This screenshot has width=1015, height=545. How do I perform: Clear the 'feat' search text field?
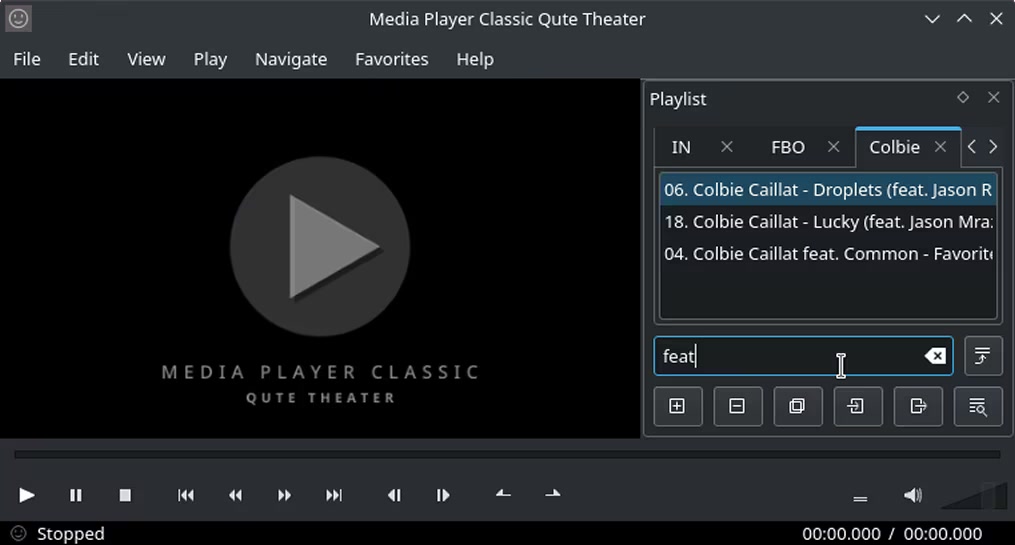[x=934, y=356]
